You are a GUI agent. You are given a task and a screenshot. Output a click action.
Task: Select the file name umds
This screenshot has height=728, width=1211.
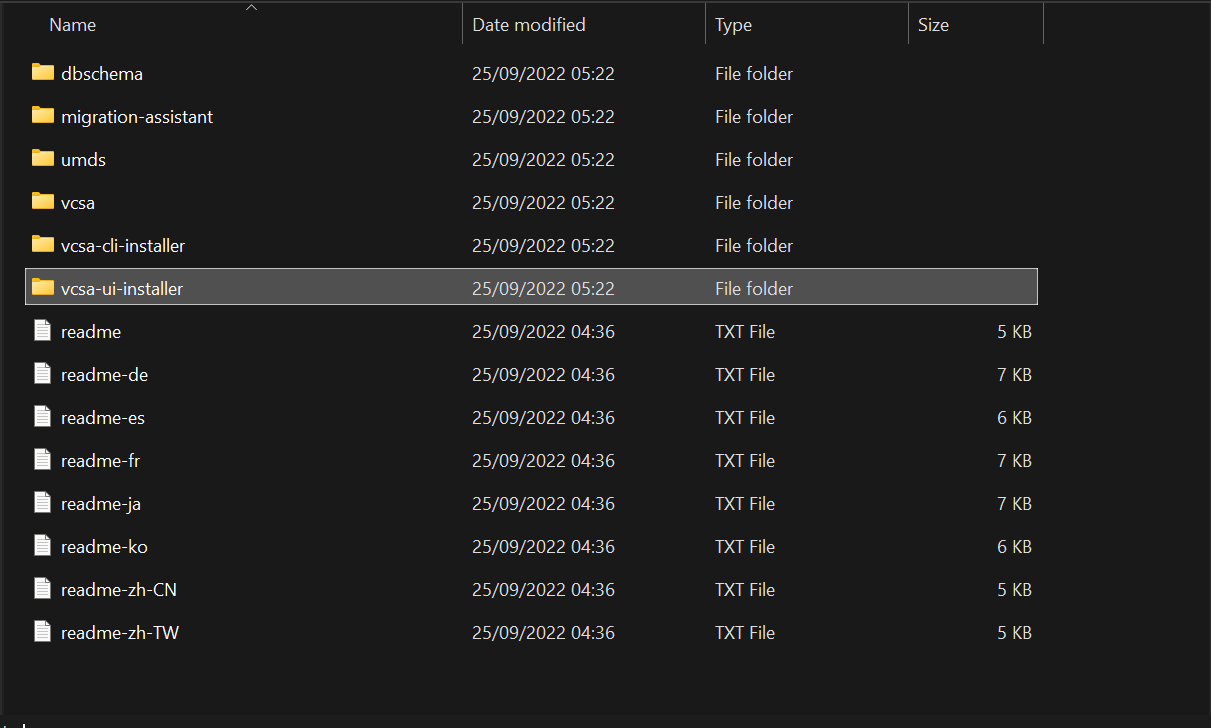(83, 160)
